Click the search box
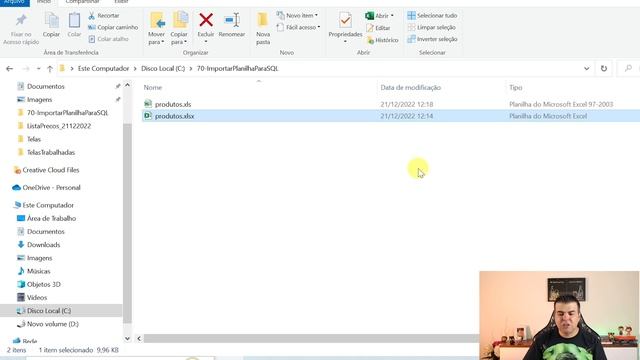 (x=629, y=69)
